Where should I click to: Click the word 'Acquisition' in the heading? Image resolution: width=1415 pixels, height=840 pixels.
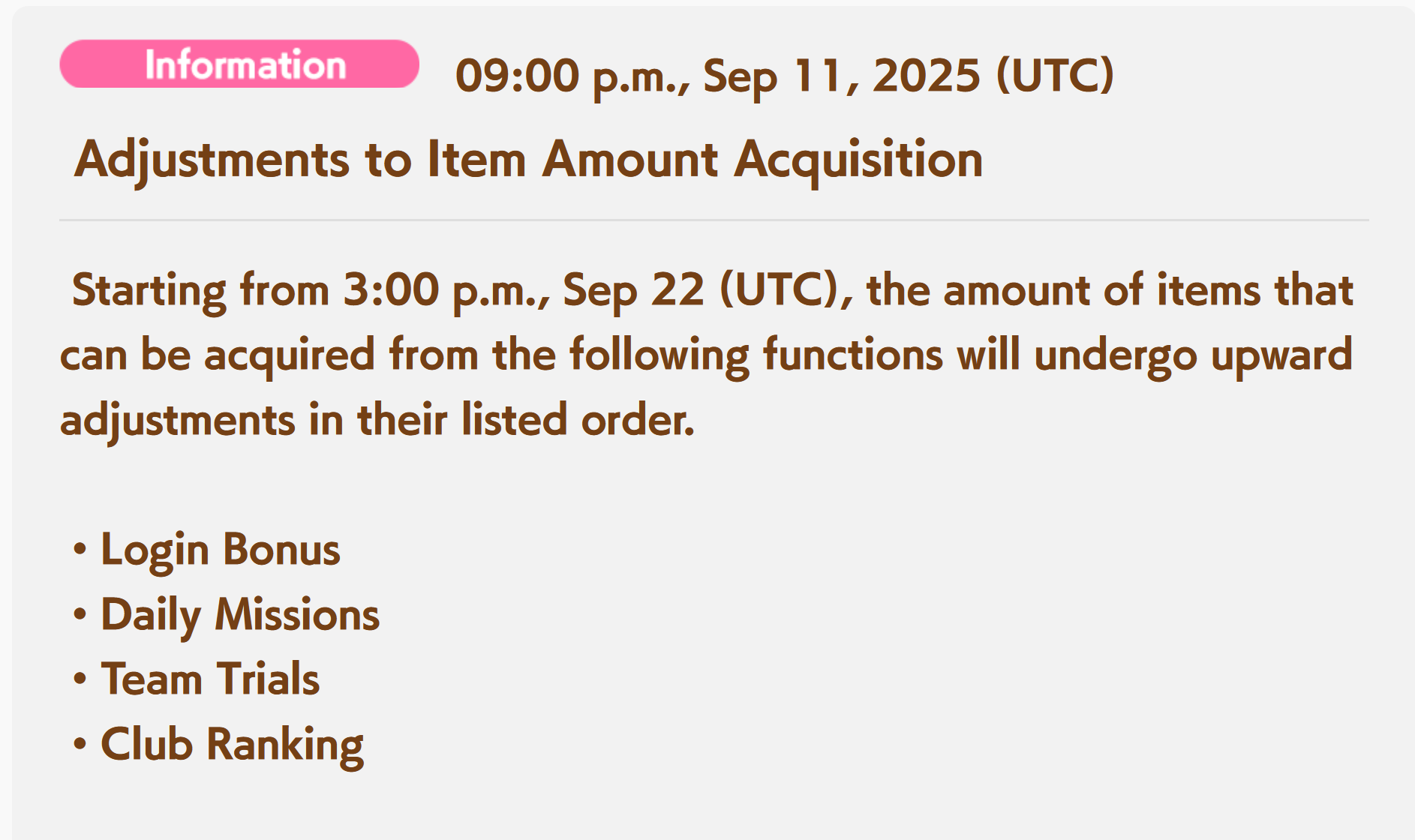point(858,160)
